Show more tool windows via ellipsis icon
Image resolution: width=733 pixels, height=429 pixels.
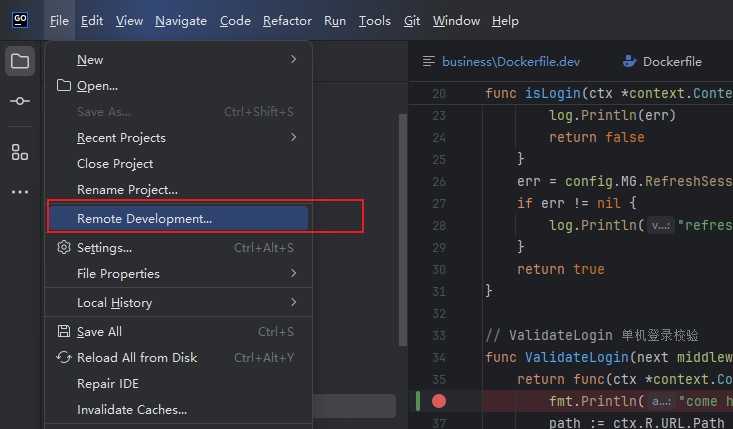pos(20,192)
